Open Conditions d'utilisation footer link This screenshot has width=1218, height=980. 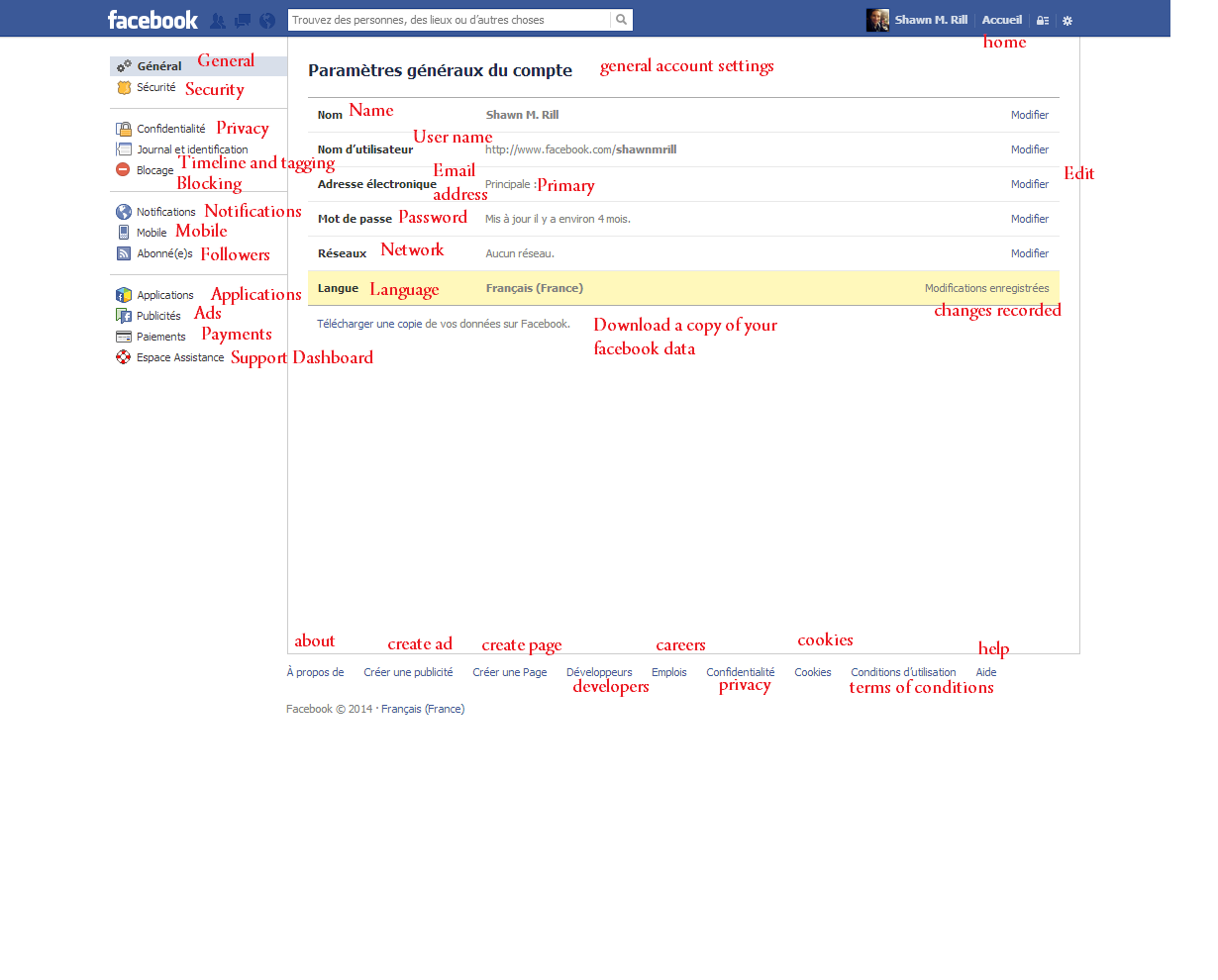(x=903, y=672)
